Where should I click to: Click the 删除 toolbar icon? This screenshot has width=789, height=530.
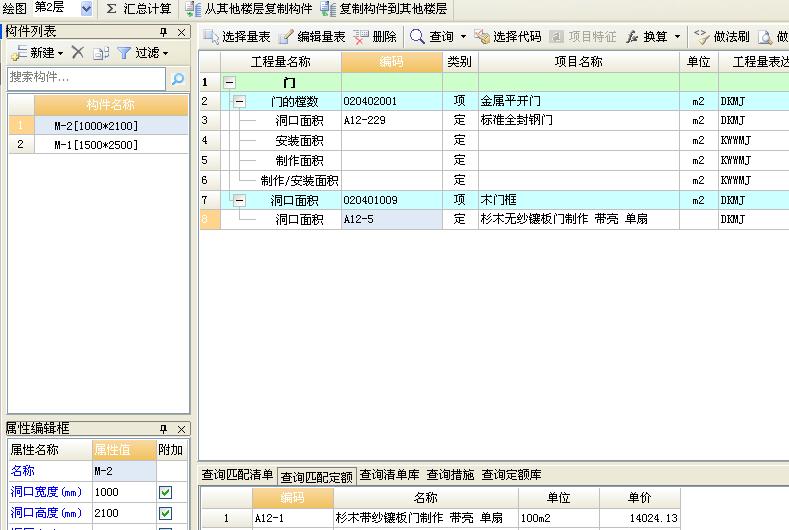pos(361,37)
